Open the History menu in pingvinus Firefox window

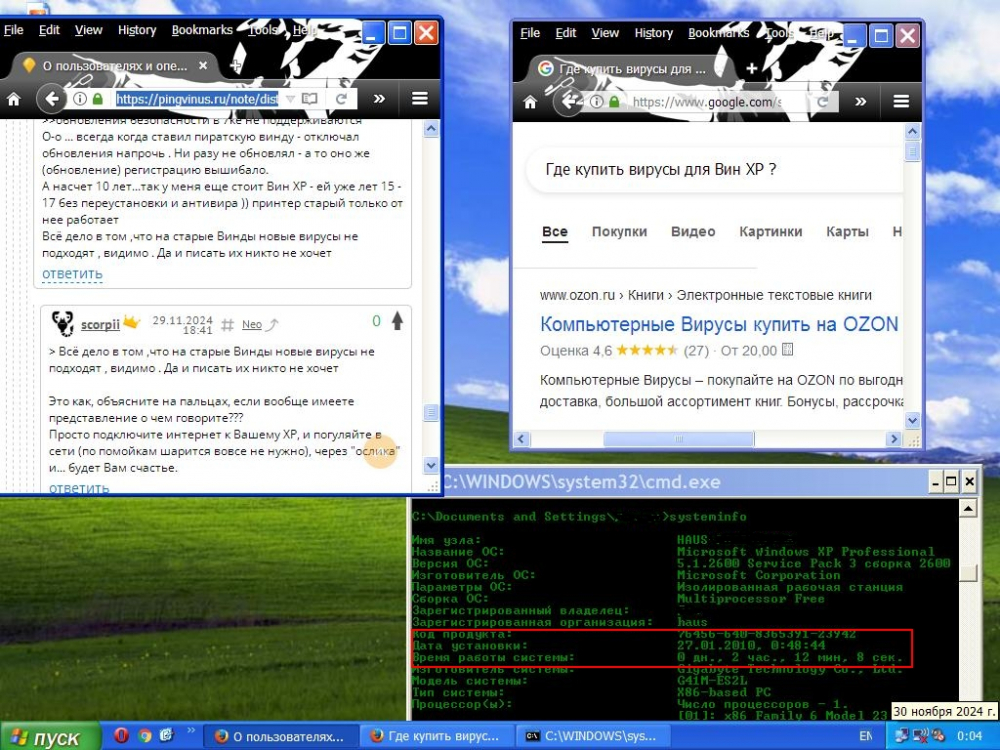click(x=136, y=30)
